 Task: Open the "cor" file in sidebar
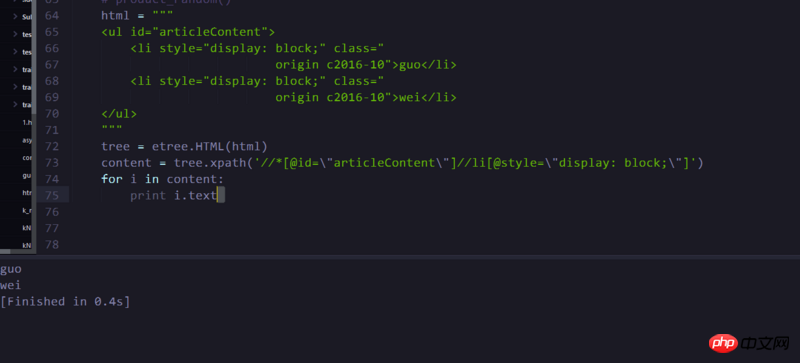tap(27, 158)
